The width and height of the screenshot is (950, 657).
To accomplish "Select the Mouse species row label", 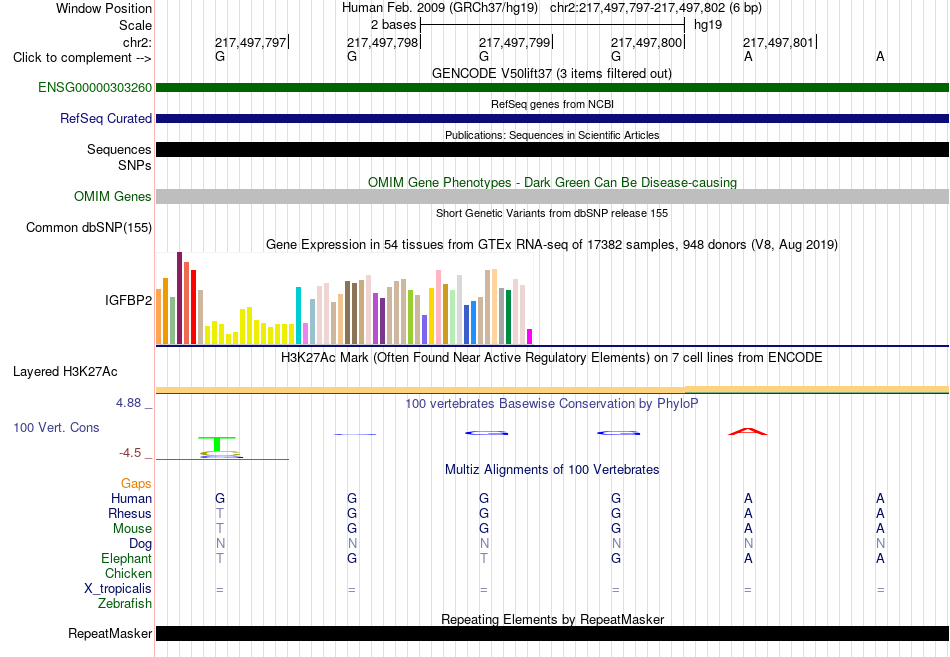I will (x=132, y=529).
